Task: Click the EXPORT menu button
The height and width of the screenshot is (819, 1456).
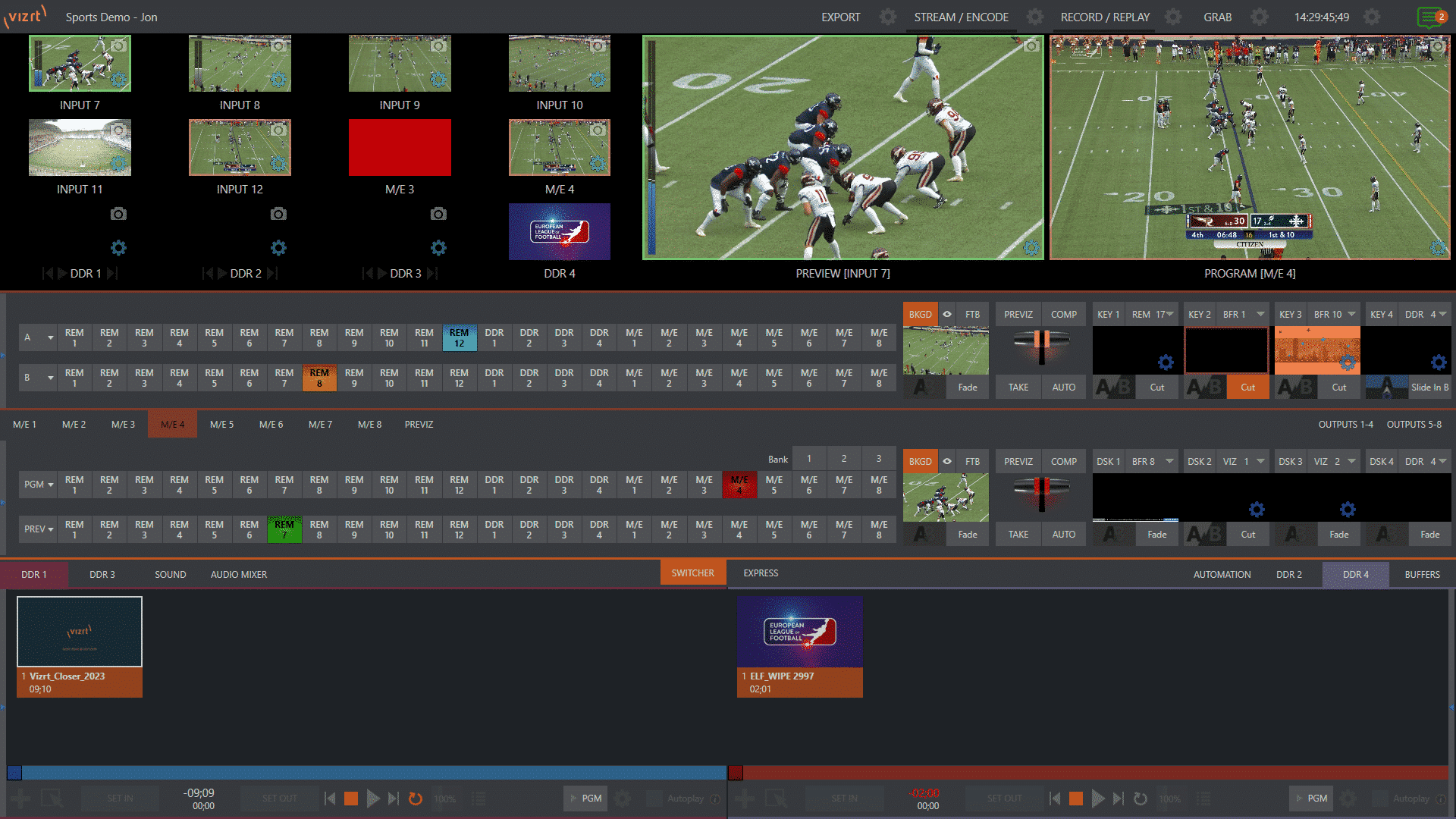Action: [x=840, y=17]
